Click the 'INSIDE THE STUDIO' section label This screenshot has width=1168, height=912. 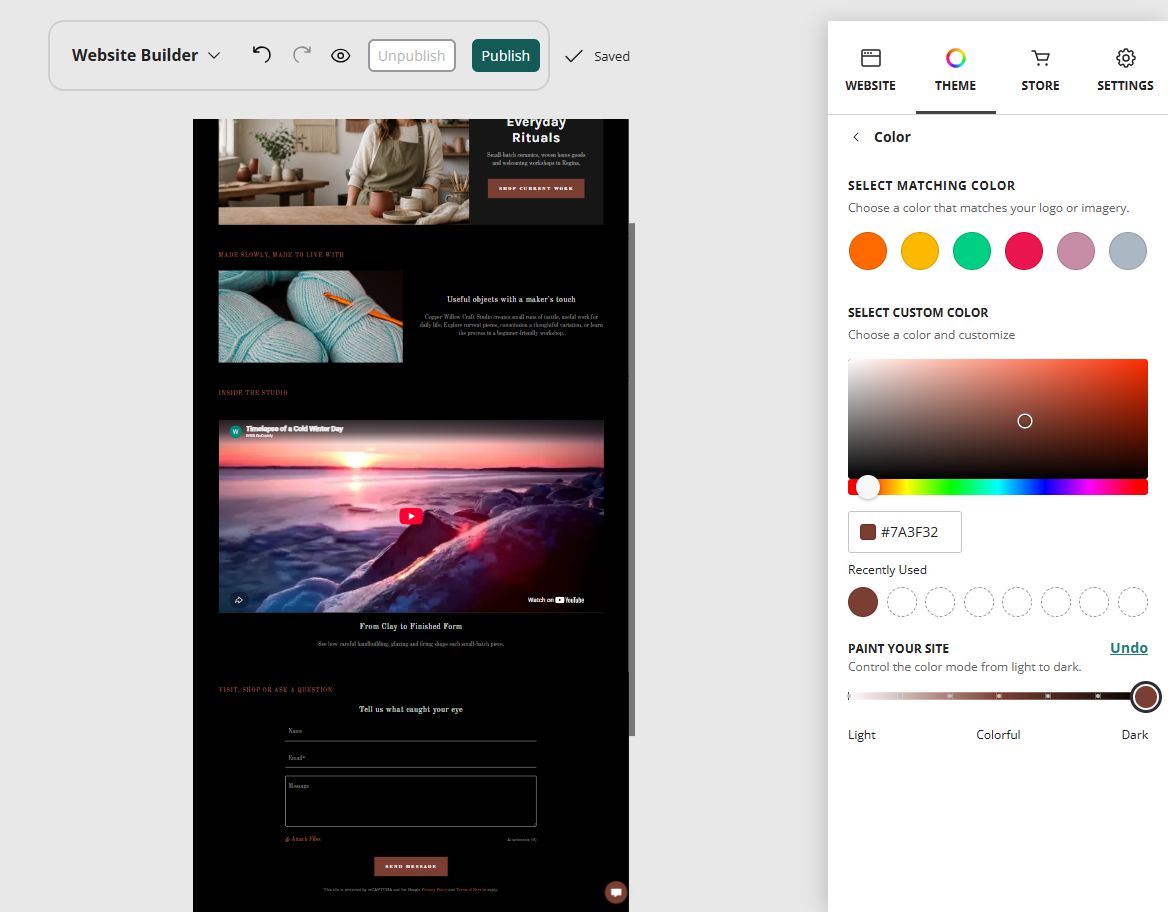pos(253,393)
